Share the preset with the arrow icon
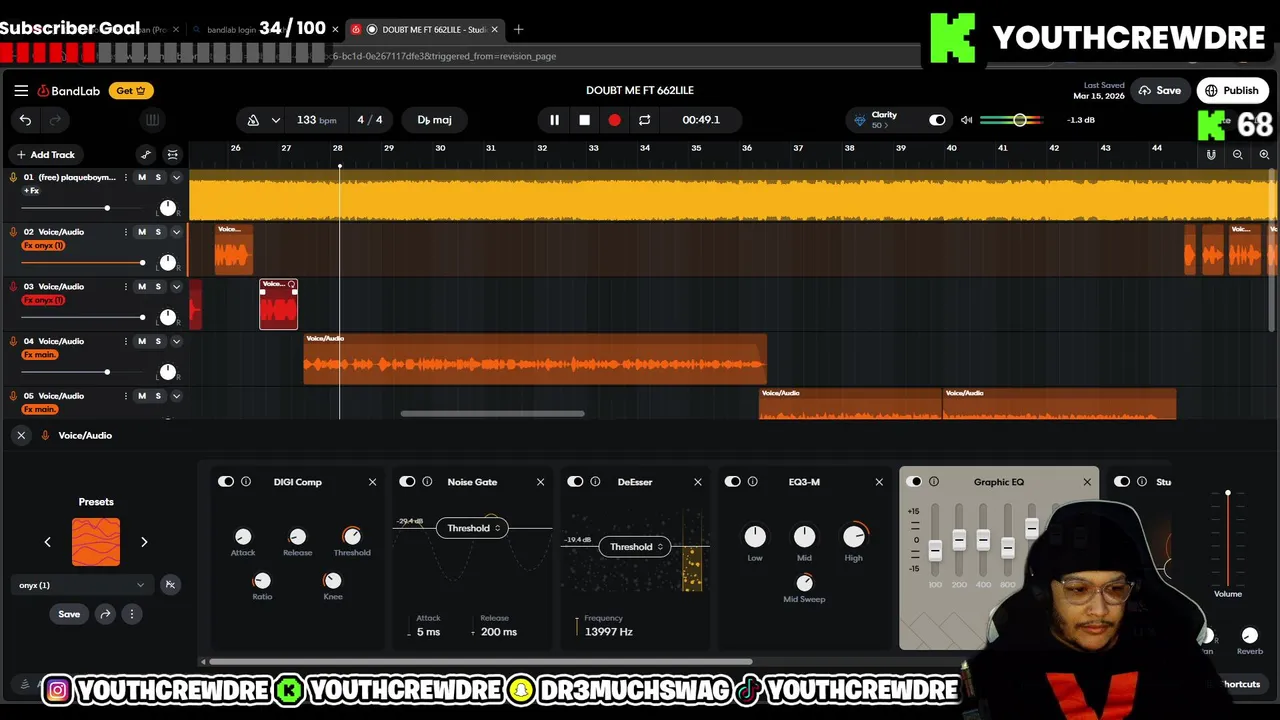 (105, 614)
